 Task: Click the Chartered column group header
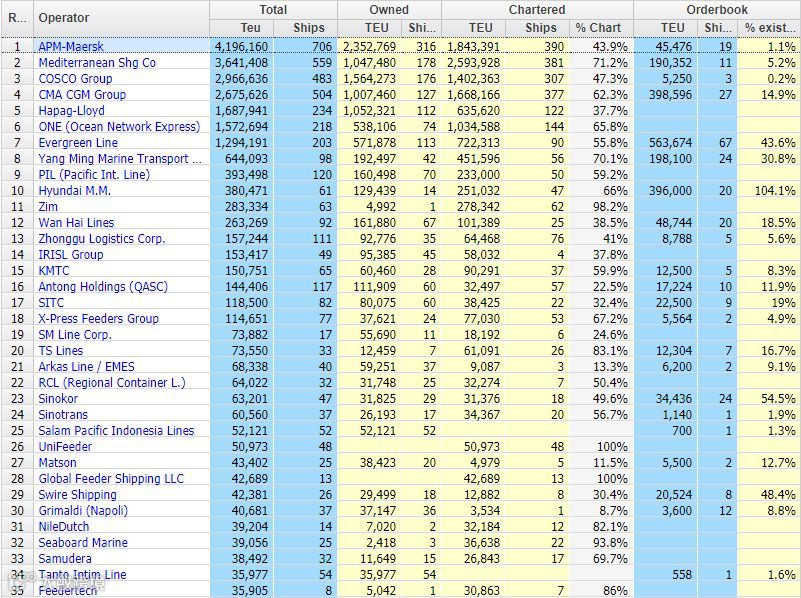(537, 10)
